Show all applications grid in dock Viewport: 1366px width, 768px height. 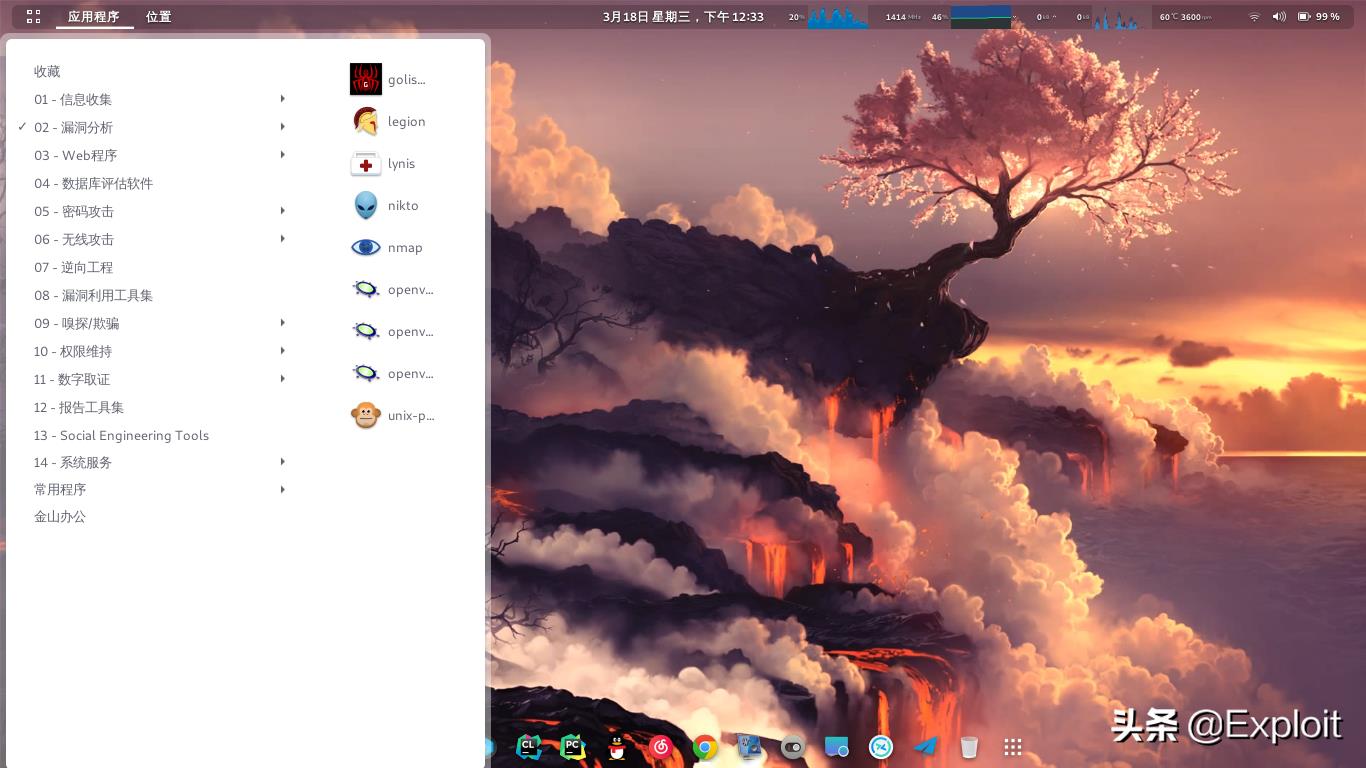click(1012, 747)
